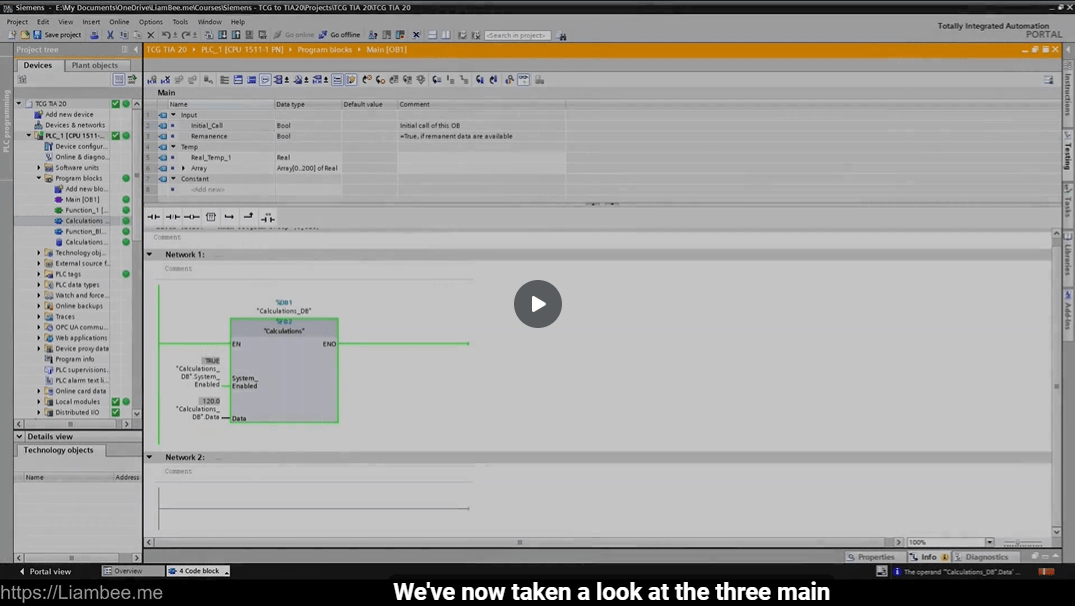Open the Online menu
The image size is (1075, 606).
(x=119, y=21)
